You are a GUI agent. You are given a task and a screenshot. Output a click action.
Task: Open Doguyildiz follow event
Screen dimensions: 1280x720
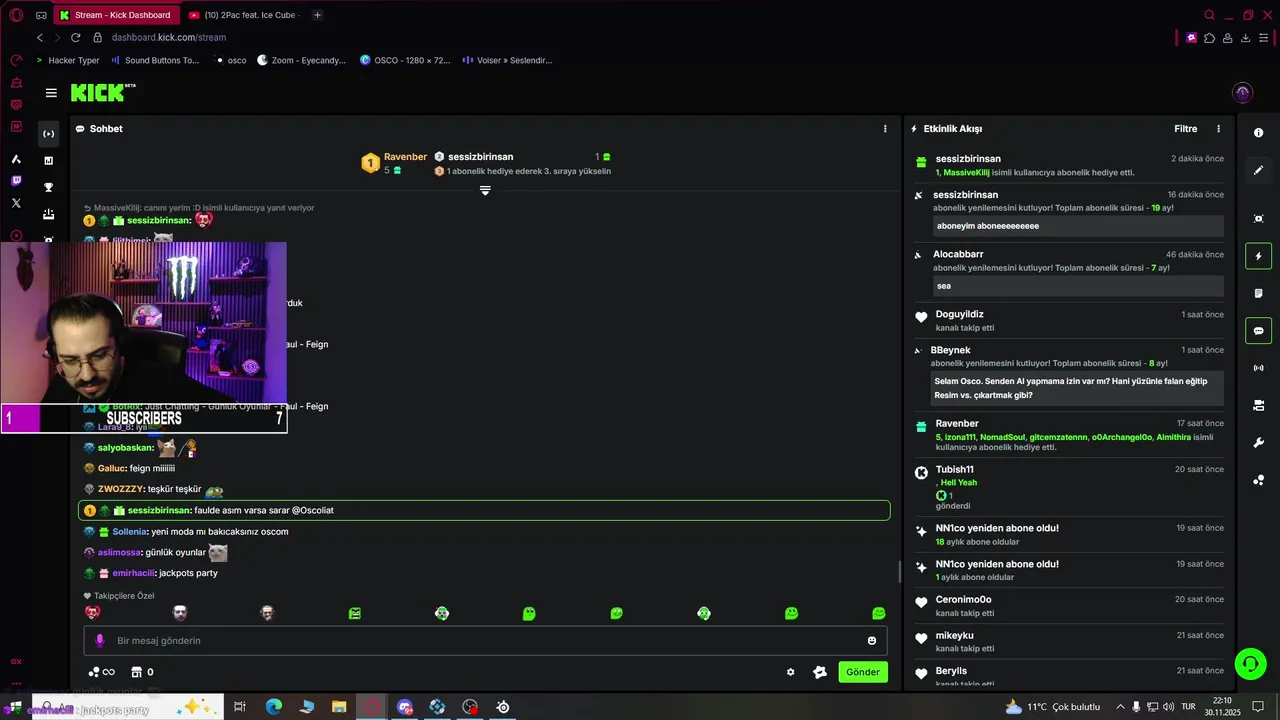(x=1069, y=321)
